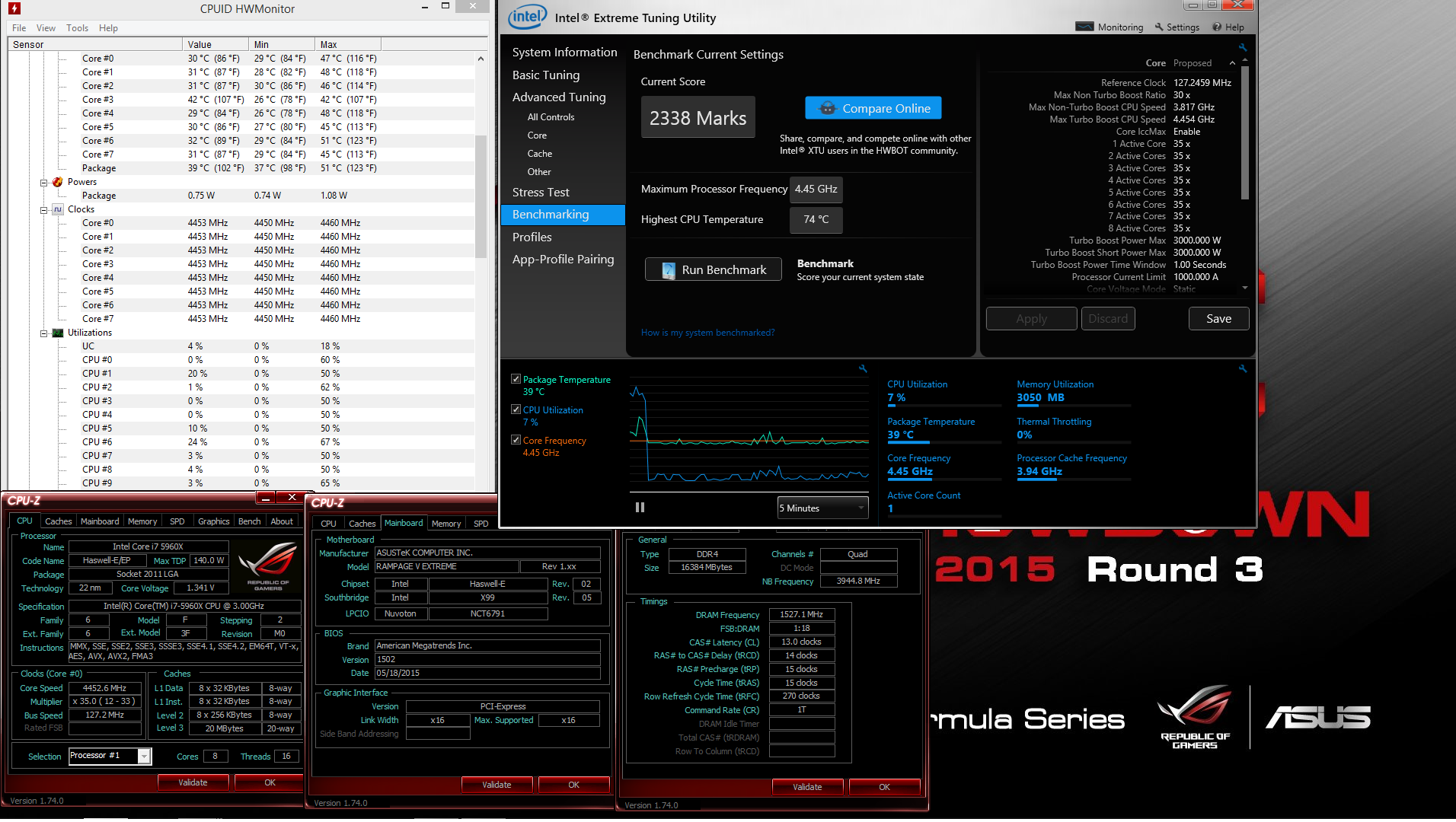Click Run Benchmark button

pos(714,269)
